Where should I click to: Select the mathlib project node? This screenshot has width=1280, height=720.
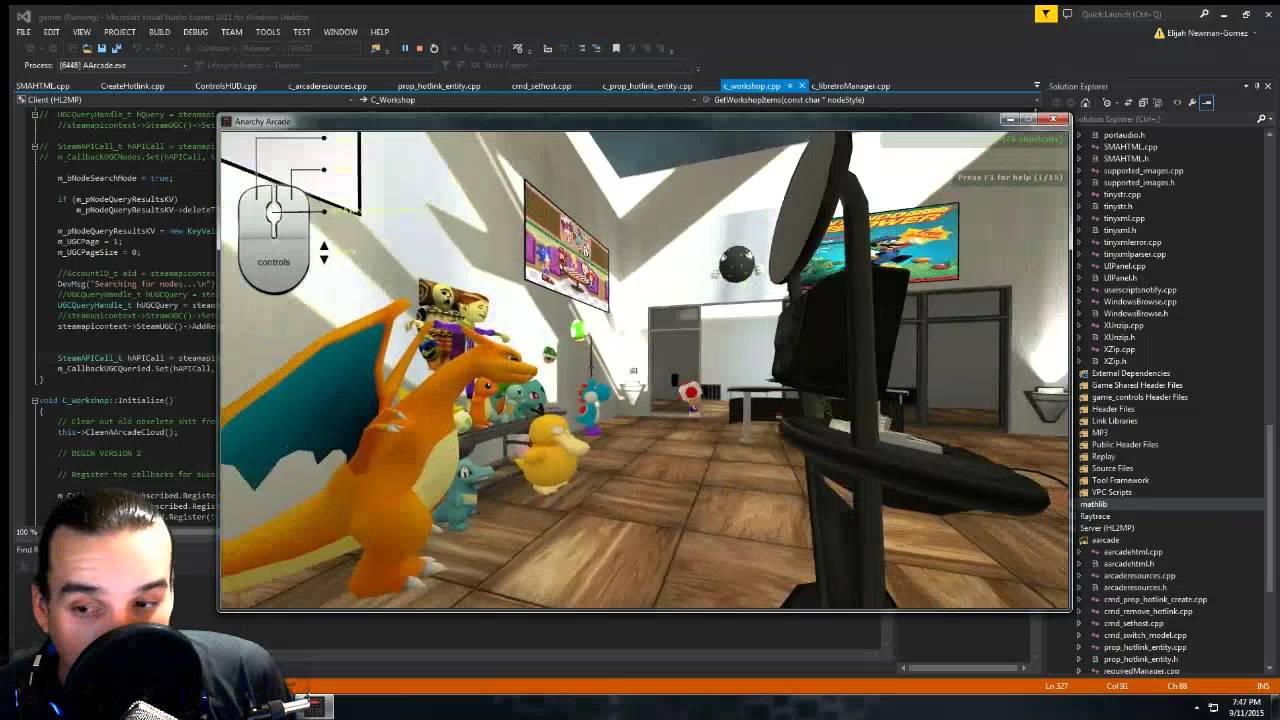point(1094,504)
